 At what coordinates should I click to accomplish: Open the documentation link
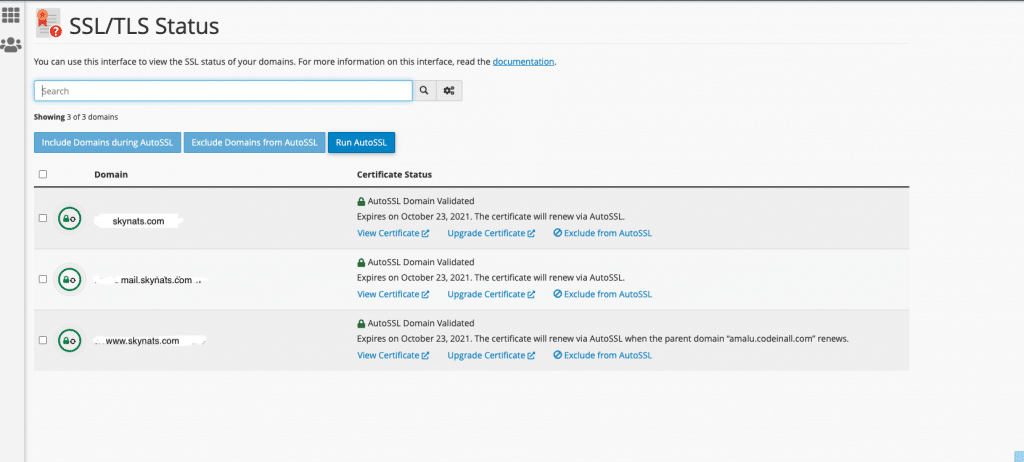[523, 62]
